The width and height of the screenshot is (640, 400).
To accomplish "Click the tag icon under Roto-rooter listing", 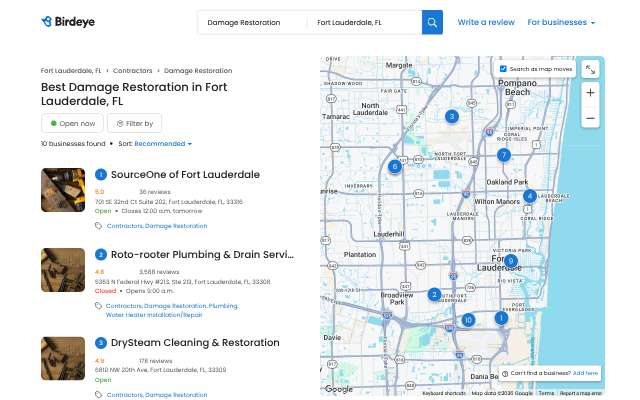I will [98, 306].
